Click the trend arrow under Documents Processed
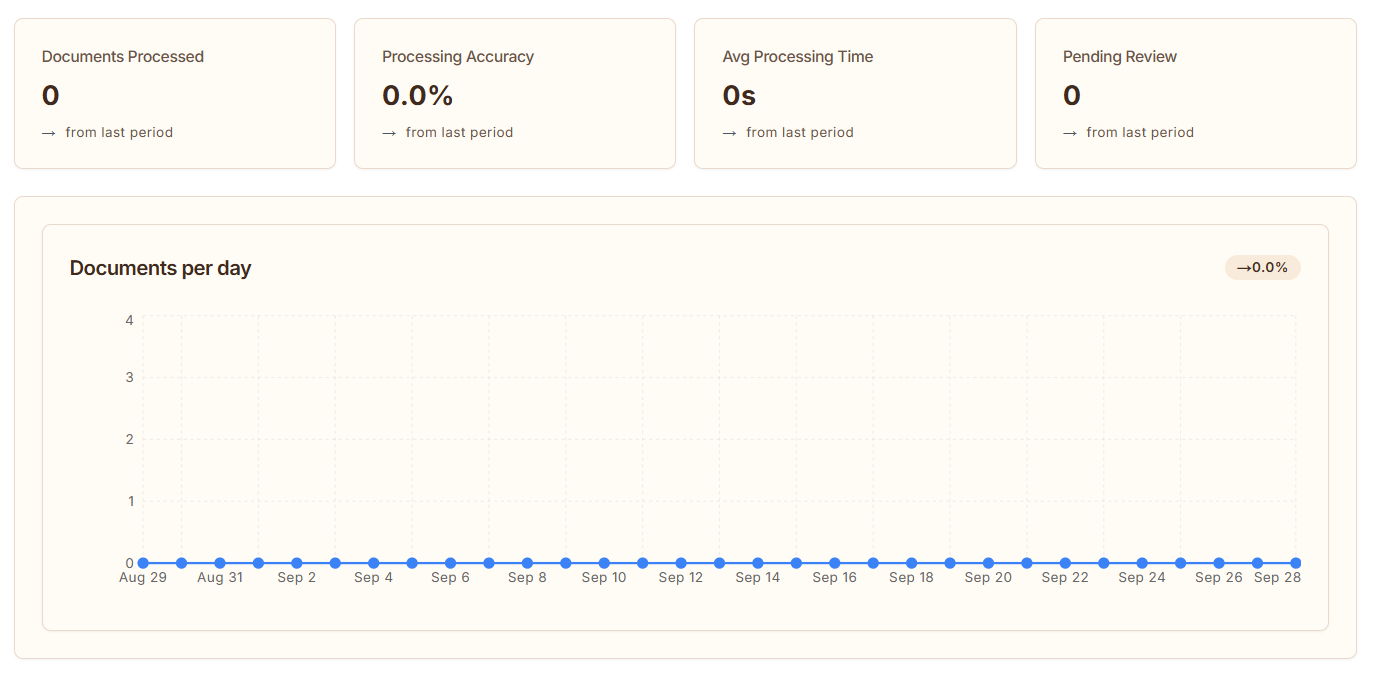 [48, 133]
